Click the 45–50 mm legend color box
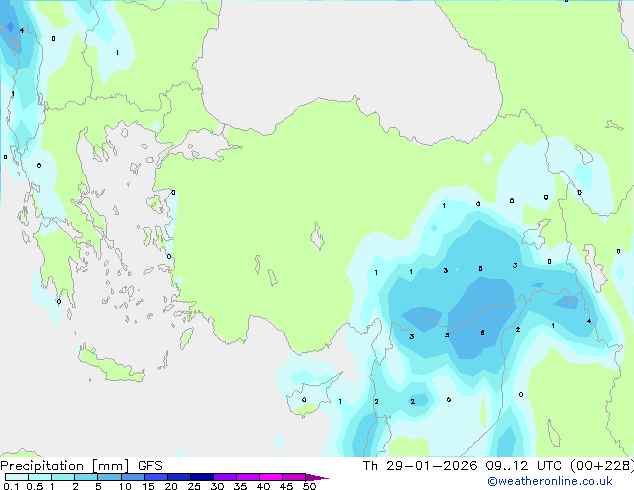This screenshot has width=634, height=490. [x=294, y=477]
